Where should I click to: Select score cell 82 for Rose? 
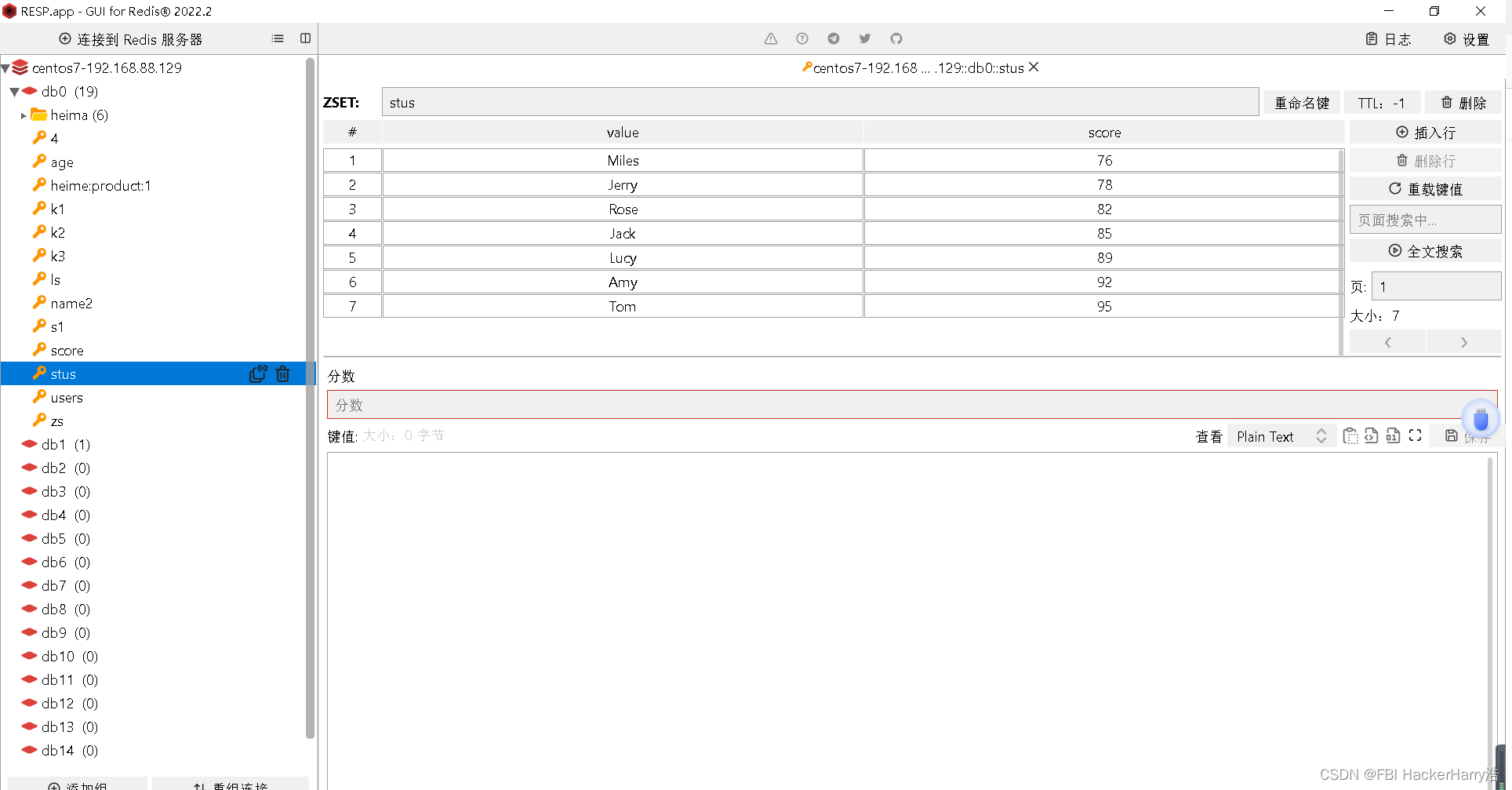point(1103,209)
